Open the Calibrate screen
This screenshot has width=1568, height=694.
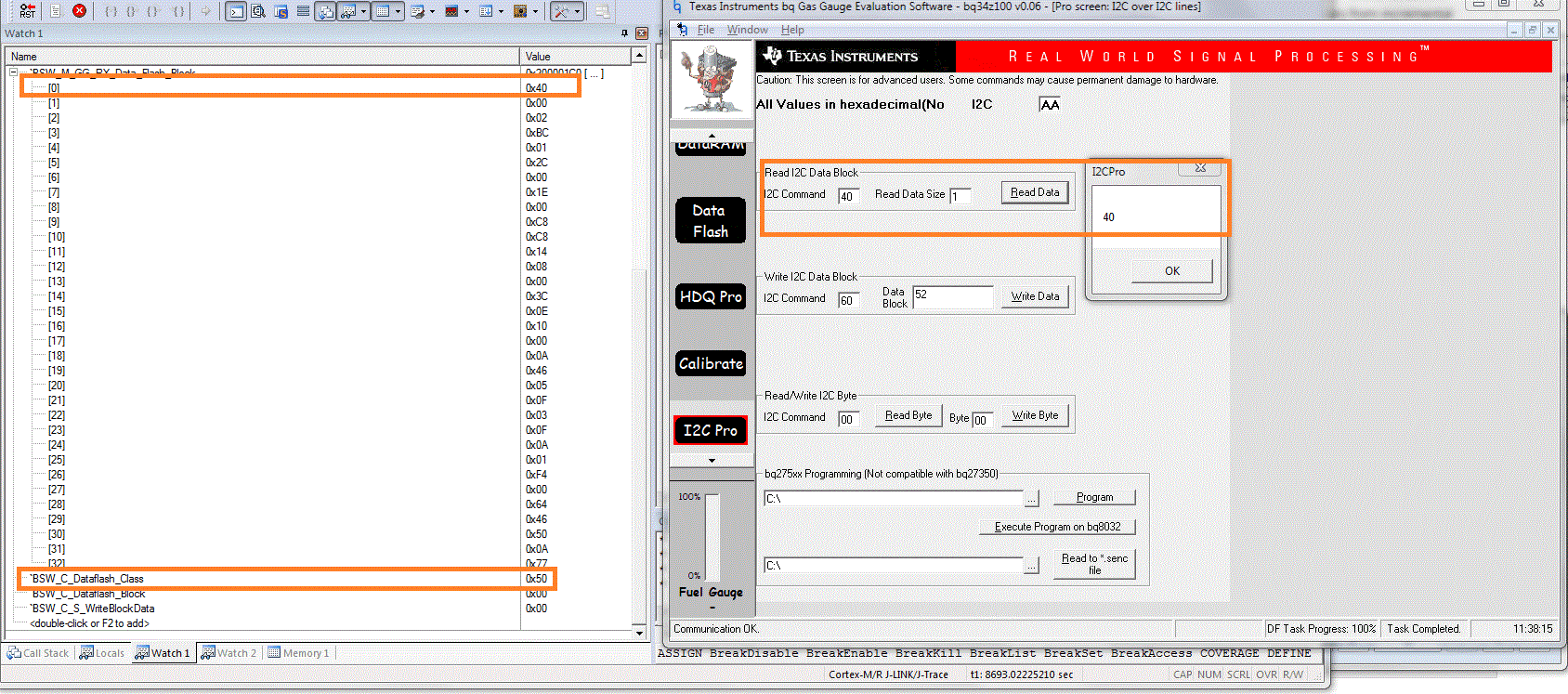[711, 363]
